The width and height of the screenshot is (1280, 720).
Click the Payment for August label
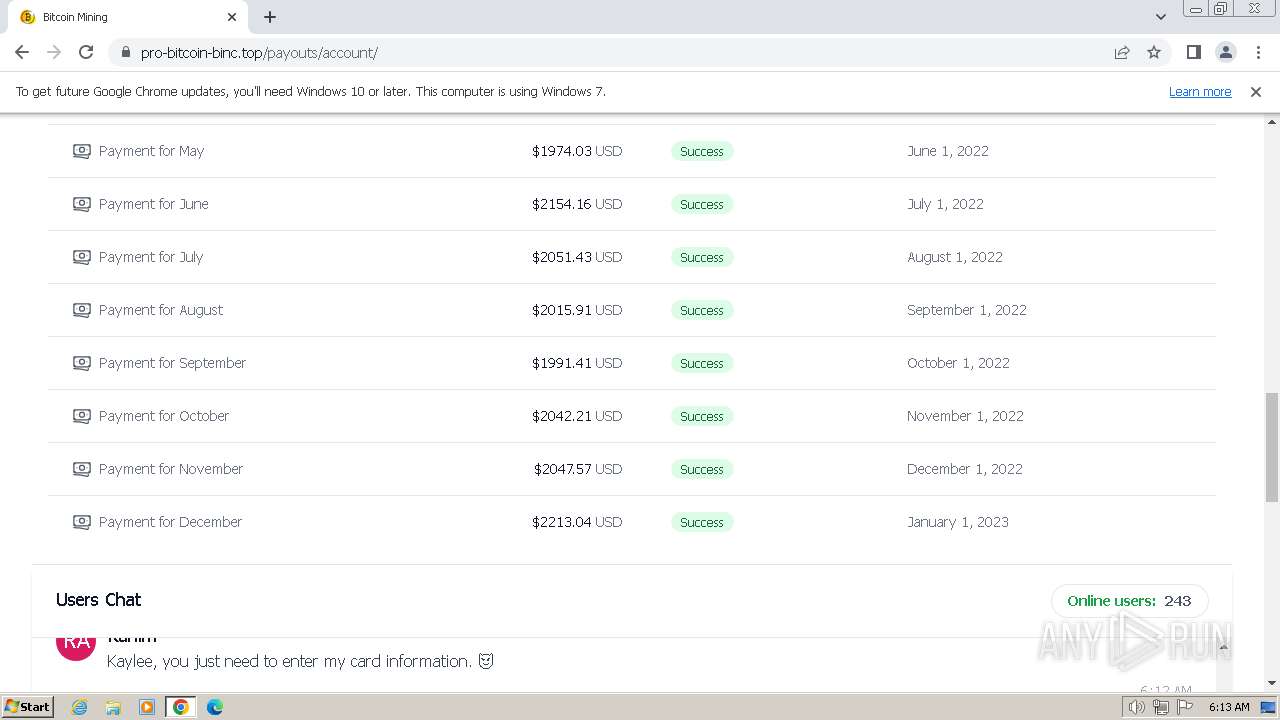[x=161, y=310]
